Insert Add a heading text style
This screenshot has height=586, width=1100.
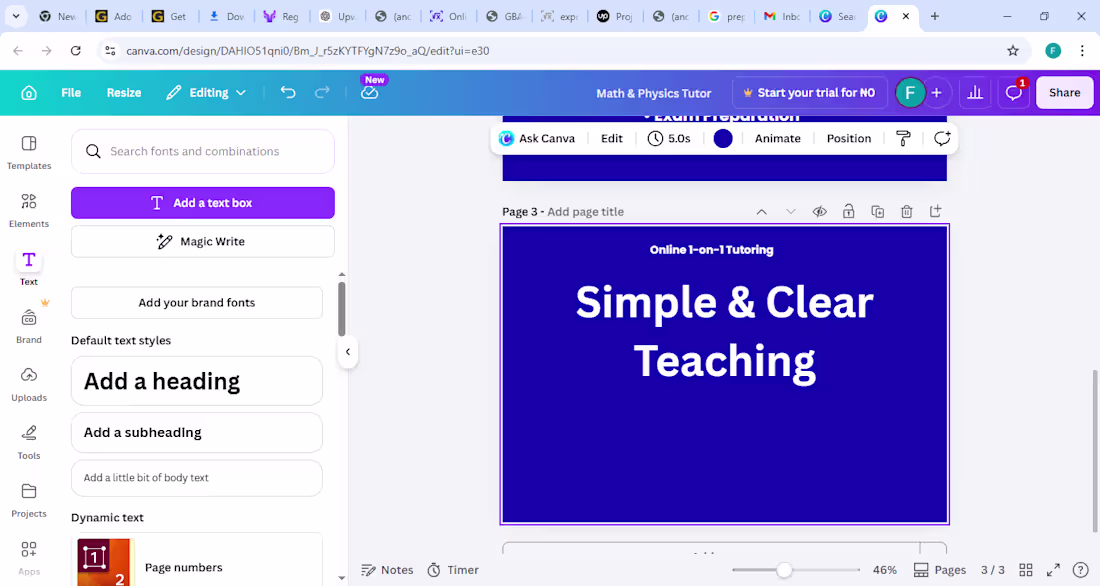click(196, 381)
